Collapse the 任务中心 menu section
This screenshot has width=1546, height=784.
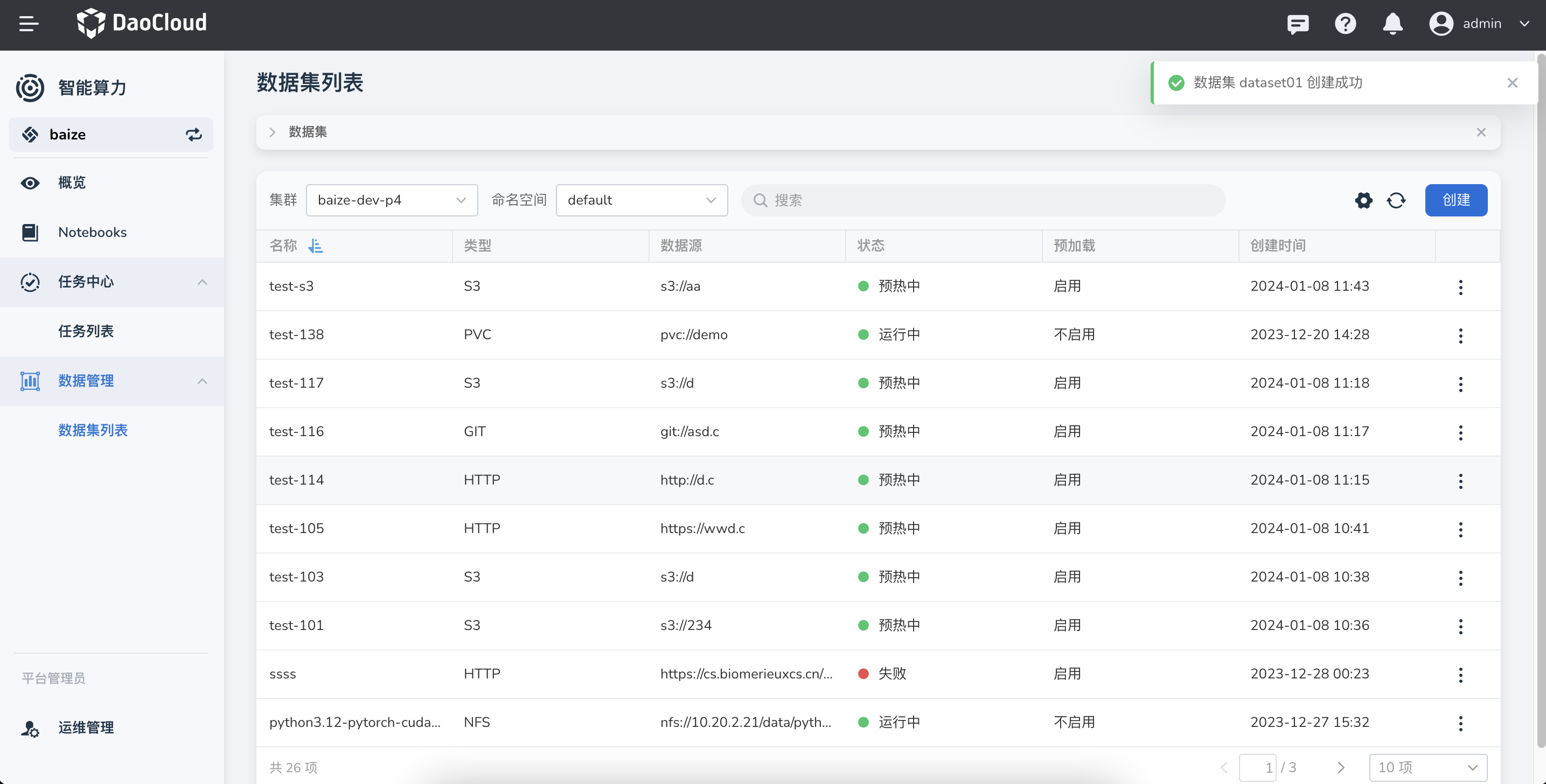[202, 282]
